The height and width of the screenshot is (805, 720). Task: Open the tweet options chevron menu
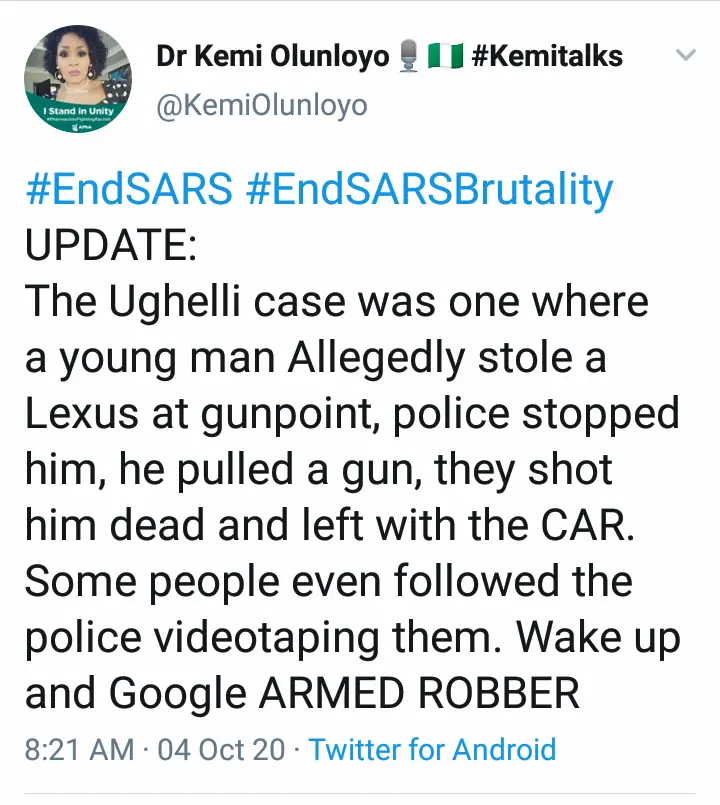pyautogui.click(x=685, y=55)
